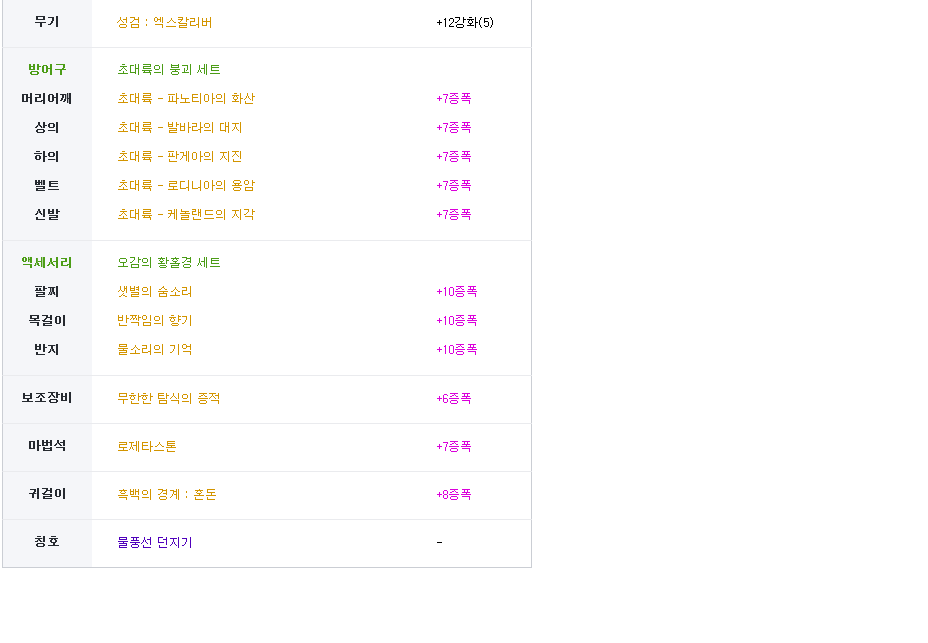The width and height of the screenshot is (928, 643).
Task: Click the 액세서리 category label
Action: pos(47,262)
